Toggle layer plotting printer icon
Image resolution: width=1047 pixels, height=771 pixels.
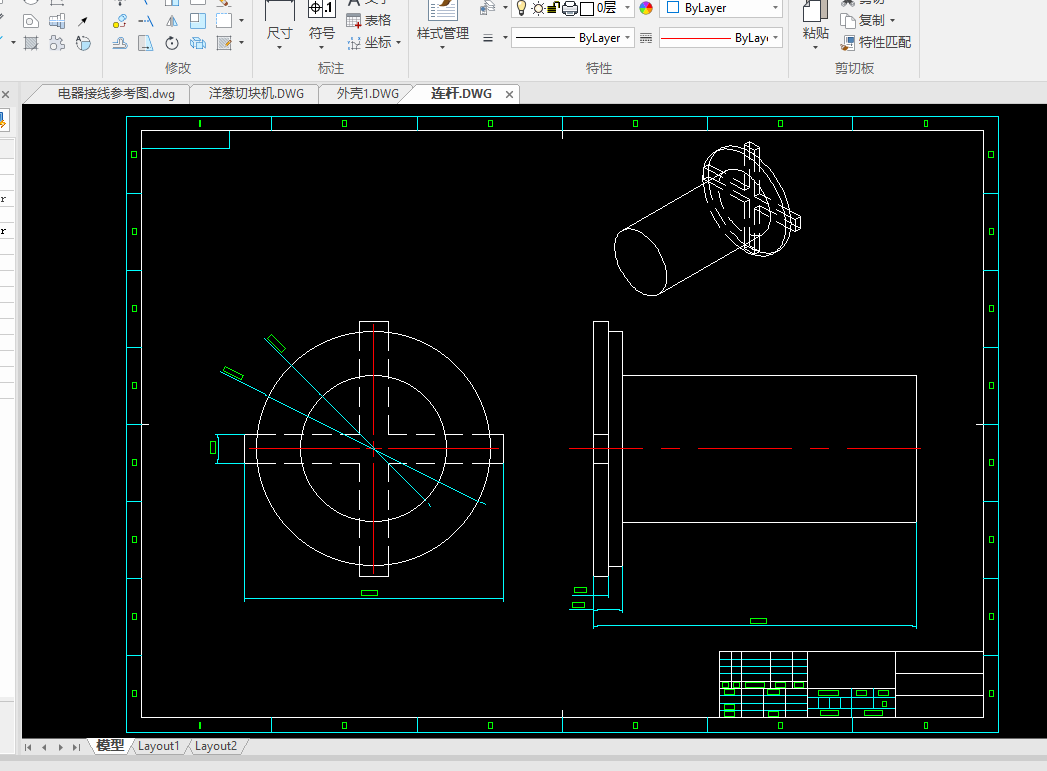click(570, 8)
